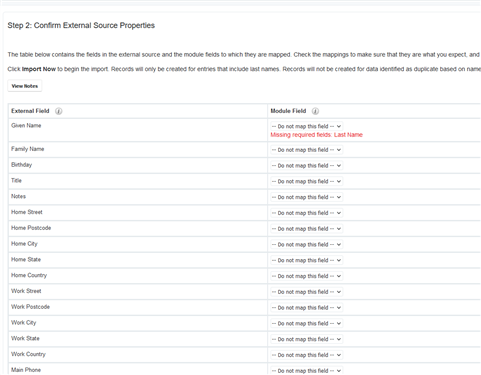
Task: Click the 'Work Street' external field text
Action: [26, 291]
